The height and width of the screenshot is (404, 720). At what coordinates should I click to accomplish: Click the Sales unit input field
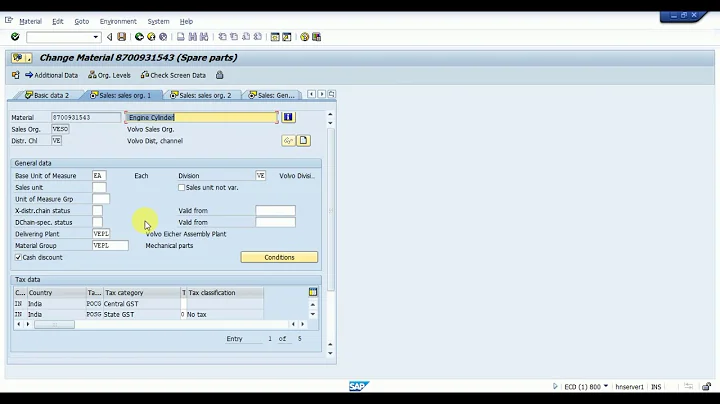99,187
